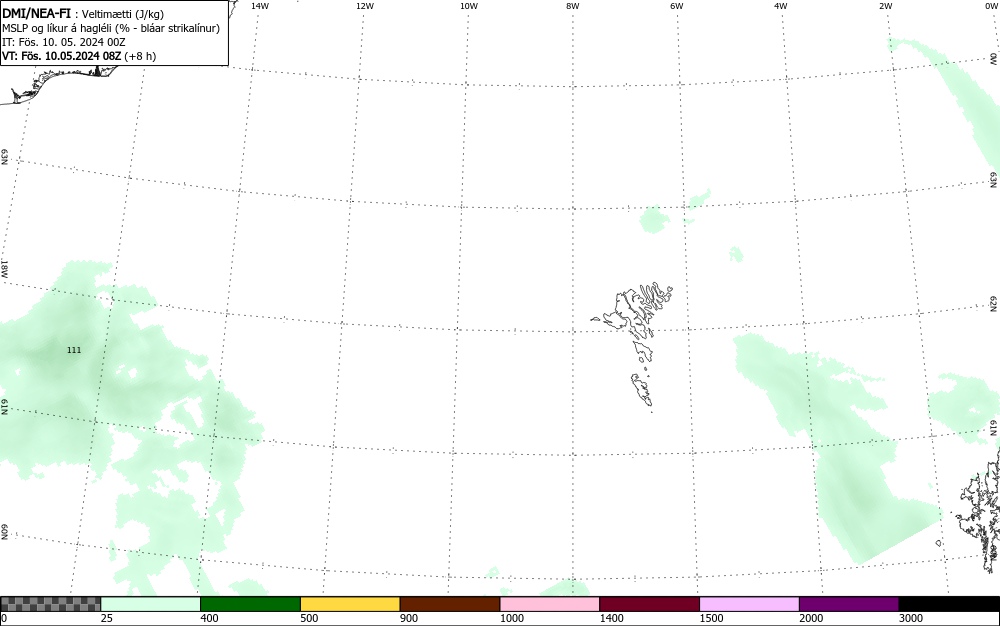Image resolution: width=1000 pixels, height=626 pixels.
Task: Select the dark green 400–500 legend swatch
Action: coord(250,604)
